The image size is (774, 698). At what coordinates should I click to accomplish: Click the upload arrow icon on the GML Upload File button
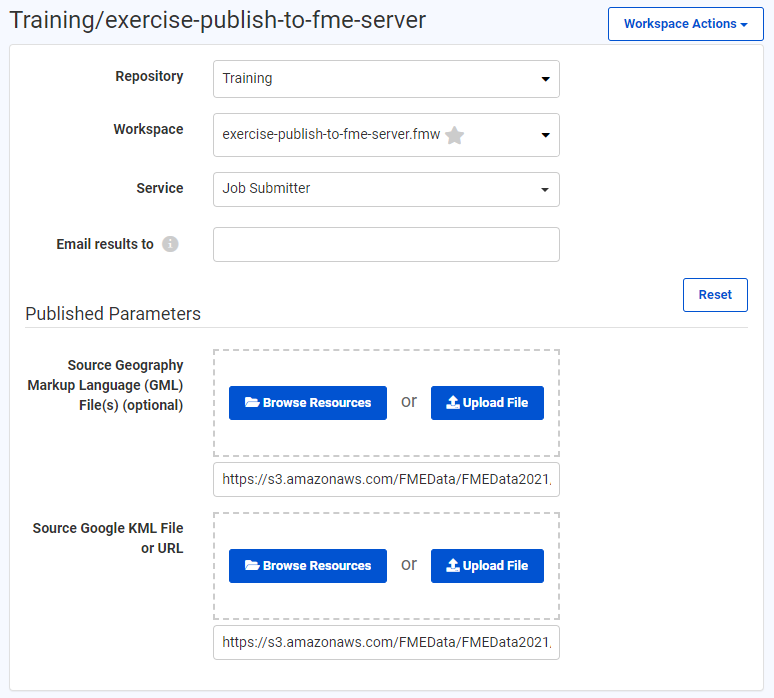pyautogui.click(x=453, y=403)
